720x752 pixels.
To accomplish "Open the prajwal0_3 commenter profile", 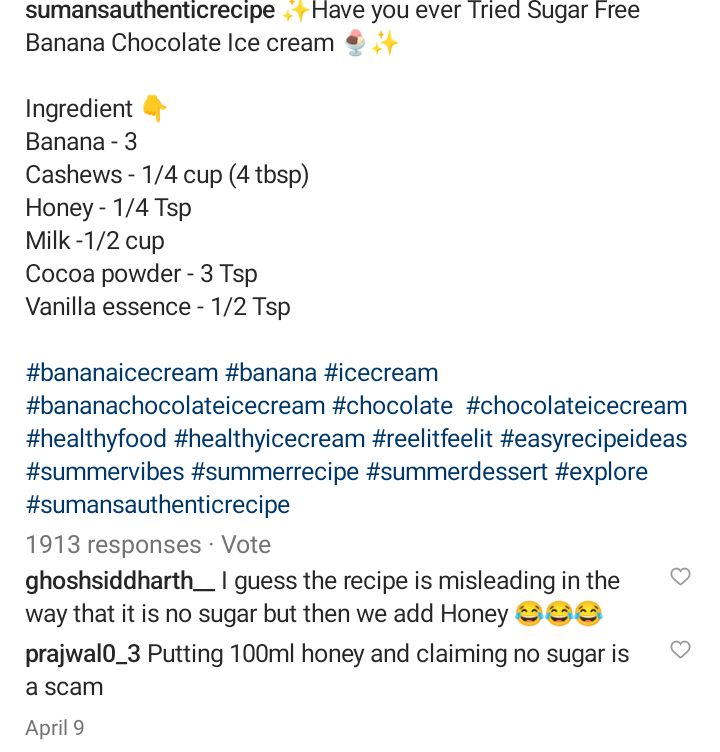I will pyautogui.click(x=83, y=654).
